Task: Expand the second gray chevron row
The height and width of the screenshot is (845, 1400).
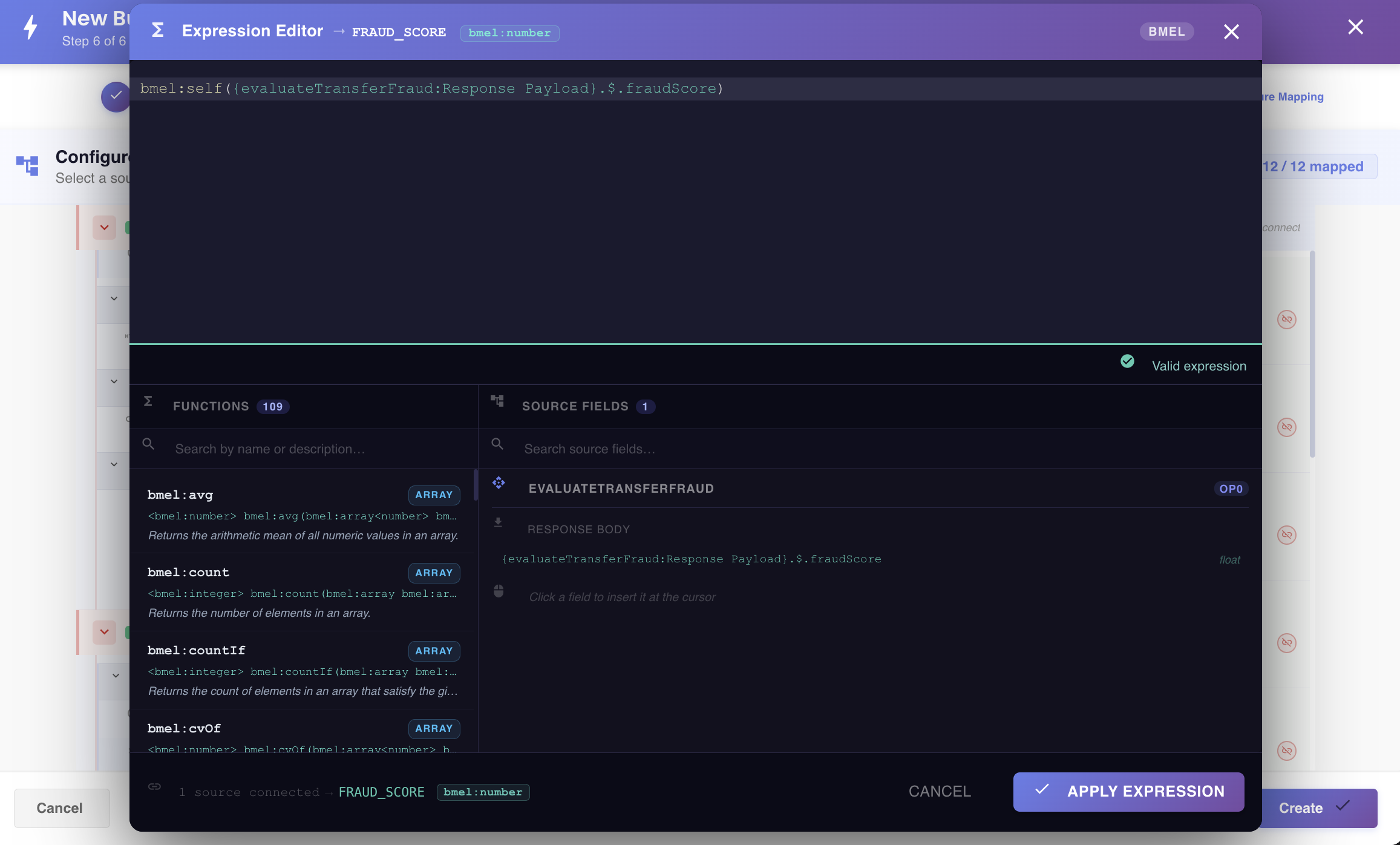Action: pos(114,381)
